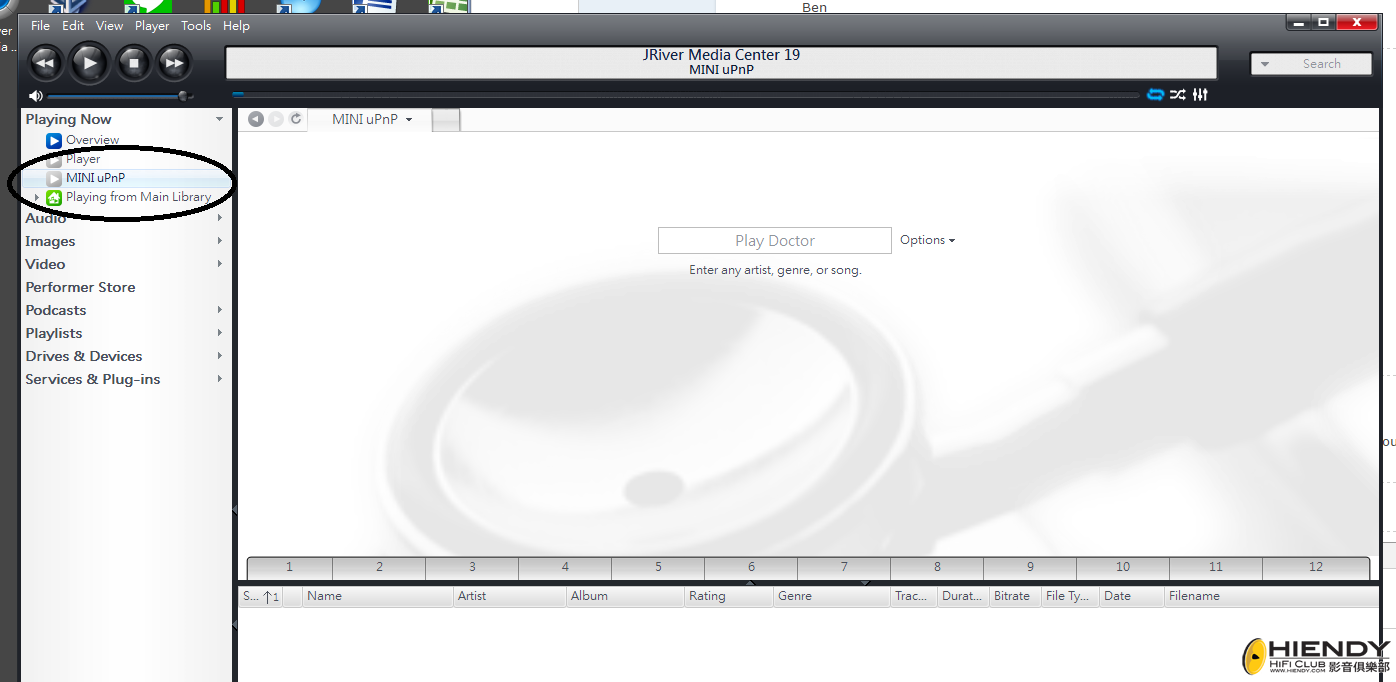Toggle shuffle playback mode
Viewport: 1396px width, 682px height.
pyautogui.click(x=1178, y=95)
